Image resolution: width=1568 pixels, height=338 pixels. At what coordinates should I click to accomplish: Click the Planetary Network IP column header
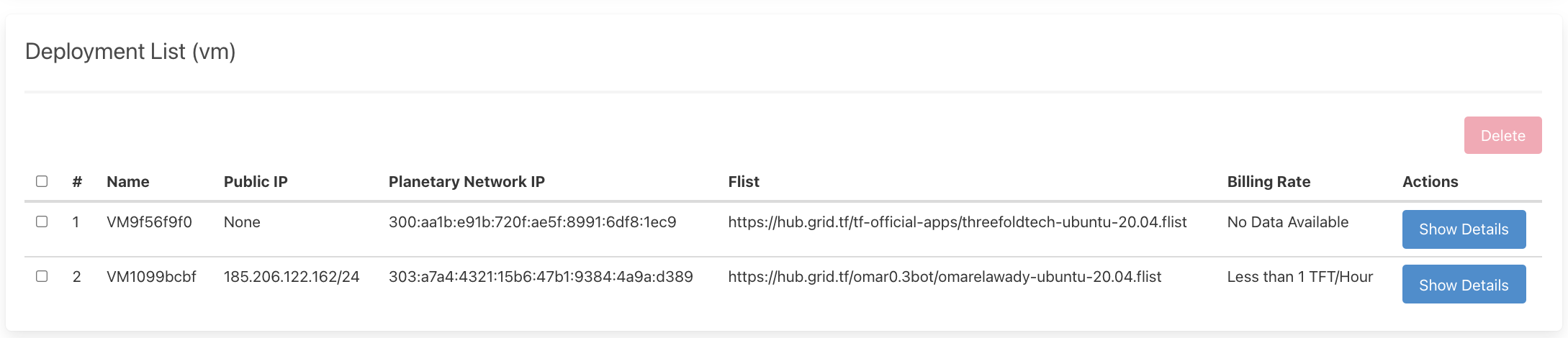pos(467,182)
